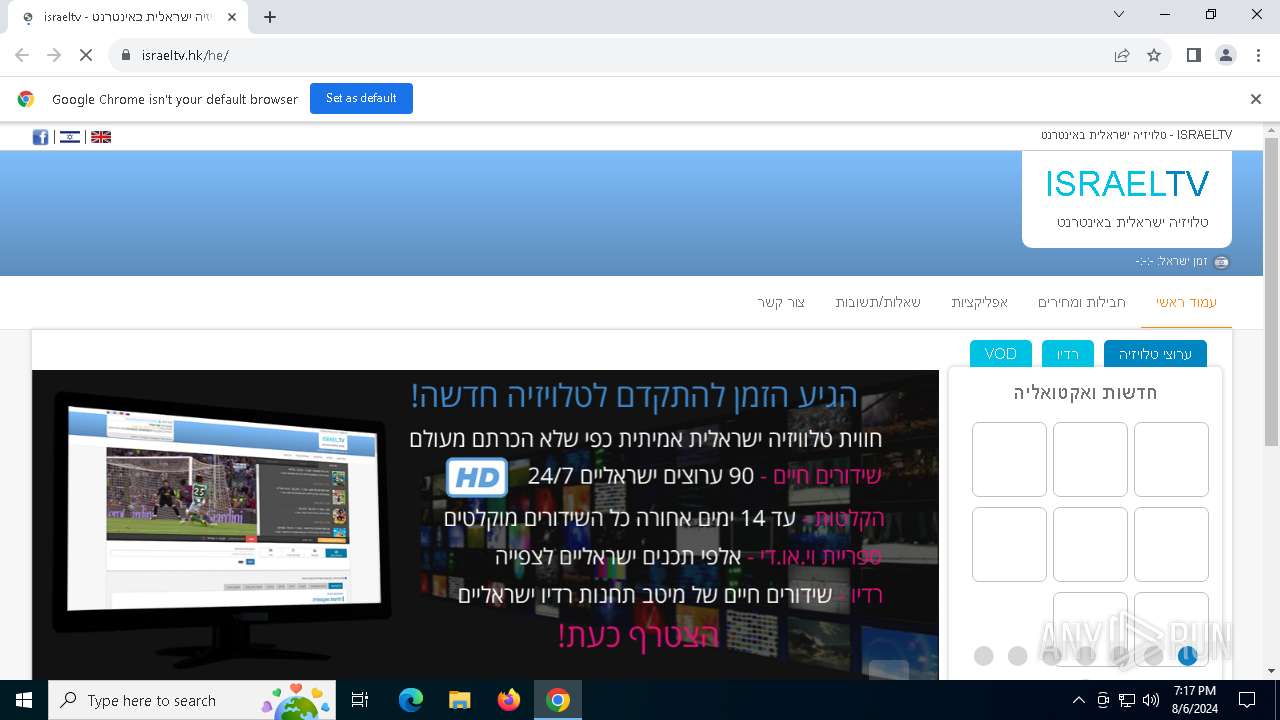This screenshot has height=720, width=1280.
Task: Select the VOD tab
Action: (1000, 354)
